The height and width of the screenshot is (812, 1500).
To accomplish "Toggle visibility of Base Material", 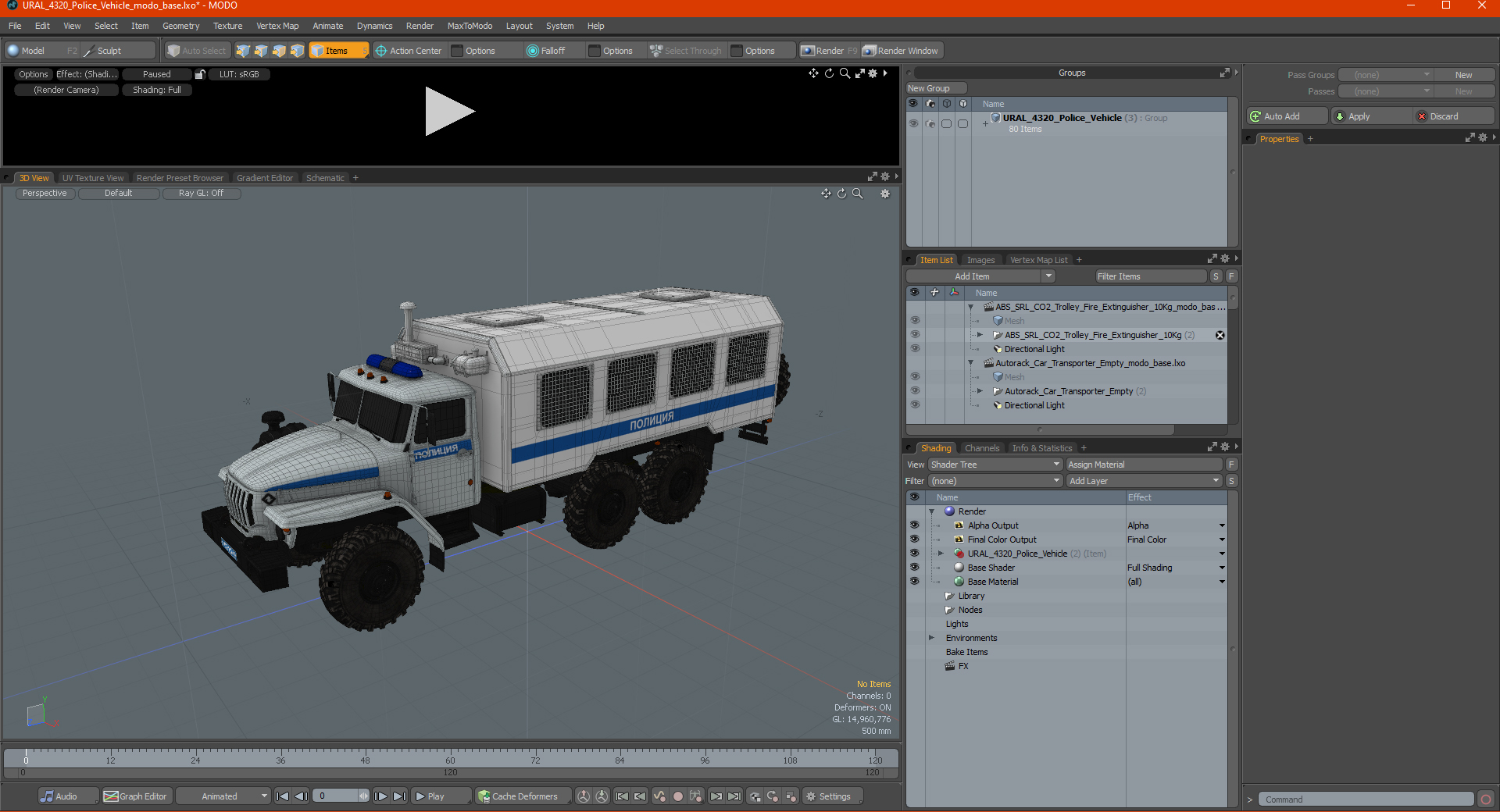I will (x=914, y=582).
